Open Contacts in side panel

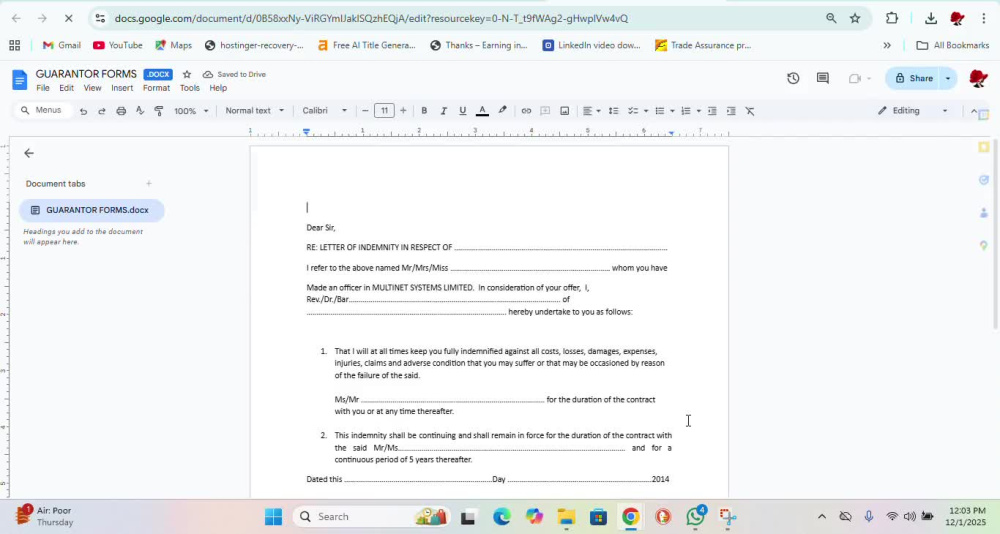tap(983, 213)
